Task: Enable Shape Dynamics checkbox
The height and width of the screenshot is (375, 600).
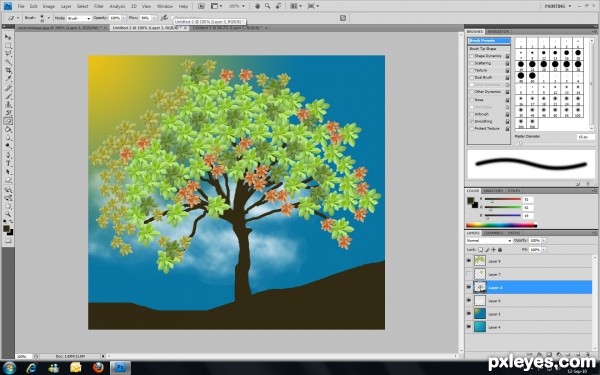Action: [471, 56]
